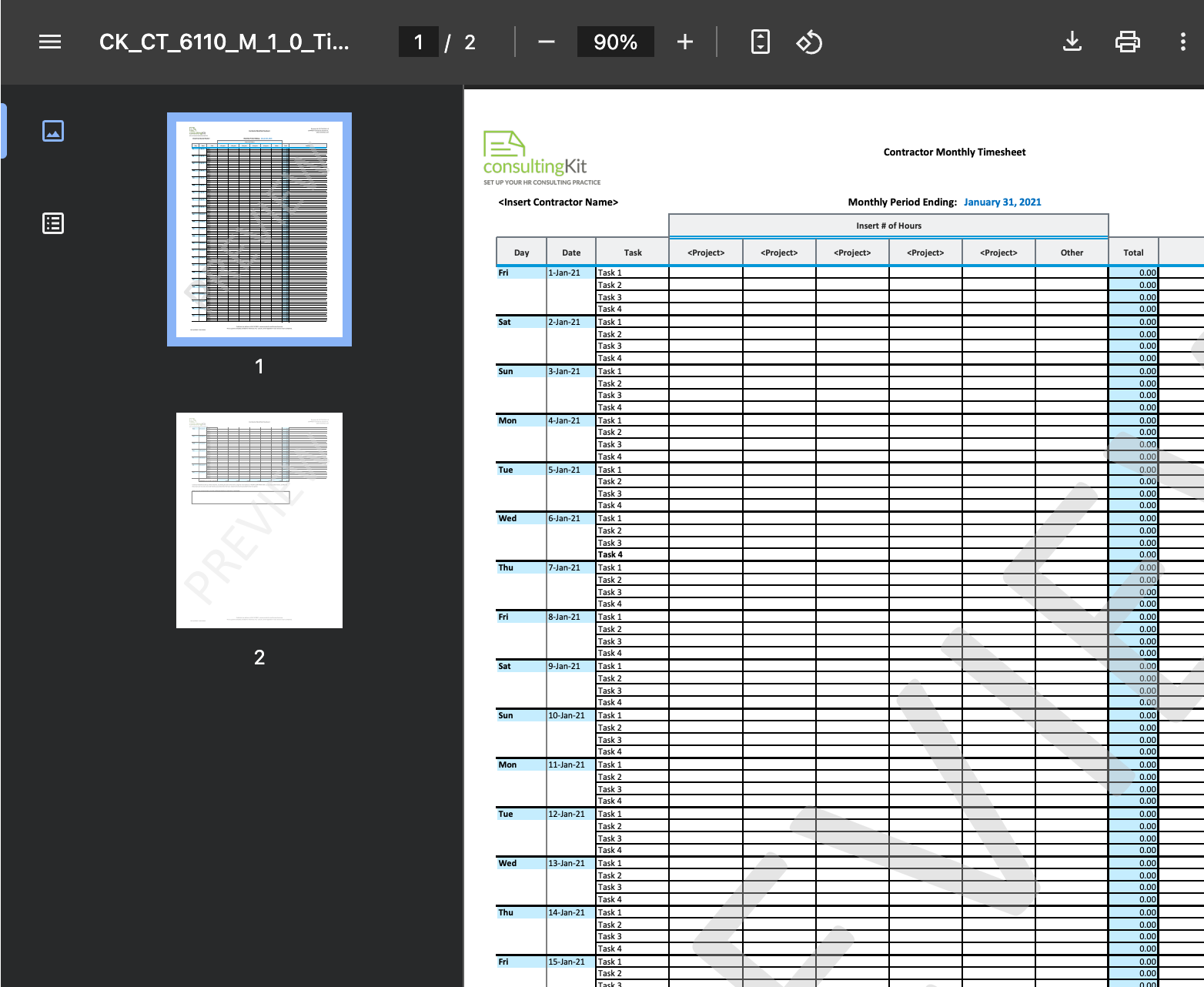
Task: Click the document filename in toolbar
Action: pyautogui.click(x=224, y=42)
